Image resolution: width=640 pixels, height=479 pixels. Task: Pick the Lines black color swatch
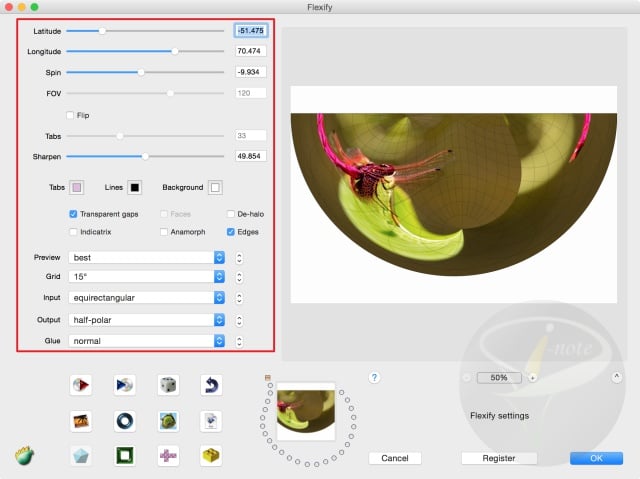(134, 187)
